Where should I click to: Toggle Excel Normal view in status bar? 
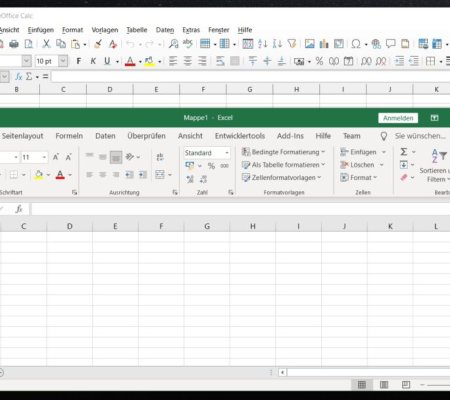pyautogui.click(x=362, y=385)
